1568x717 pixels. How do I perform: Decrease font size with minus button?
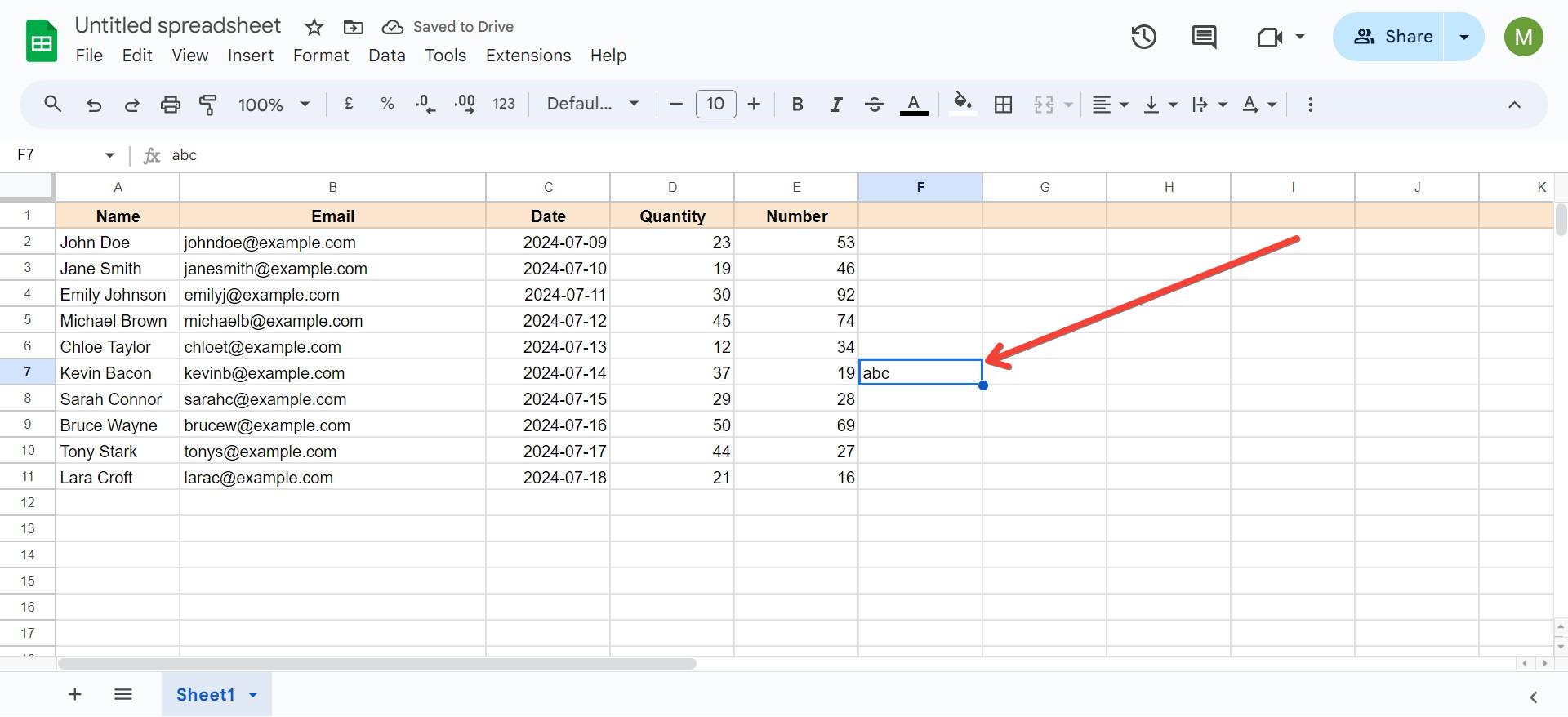[x=676, y=104]
